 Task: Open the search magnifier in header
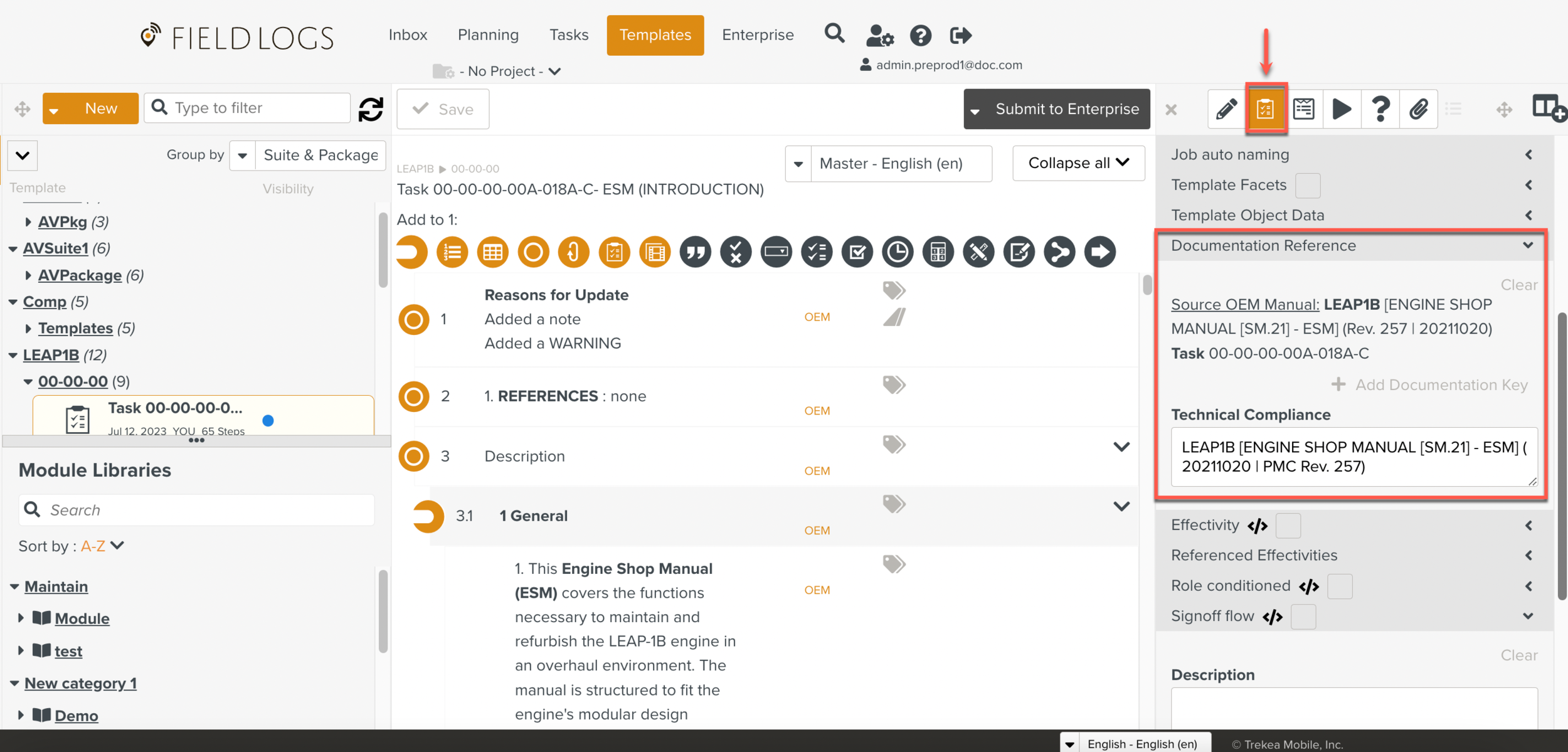835,34
